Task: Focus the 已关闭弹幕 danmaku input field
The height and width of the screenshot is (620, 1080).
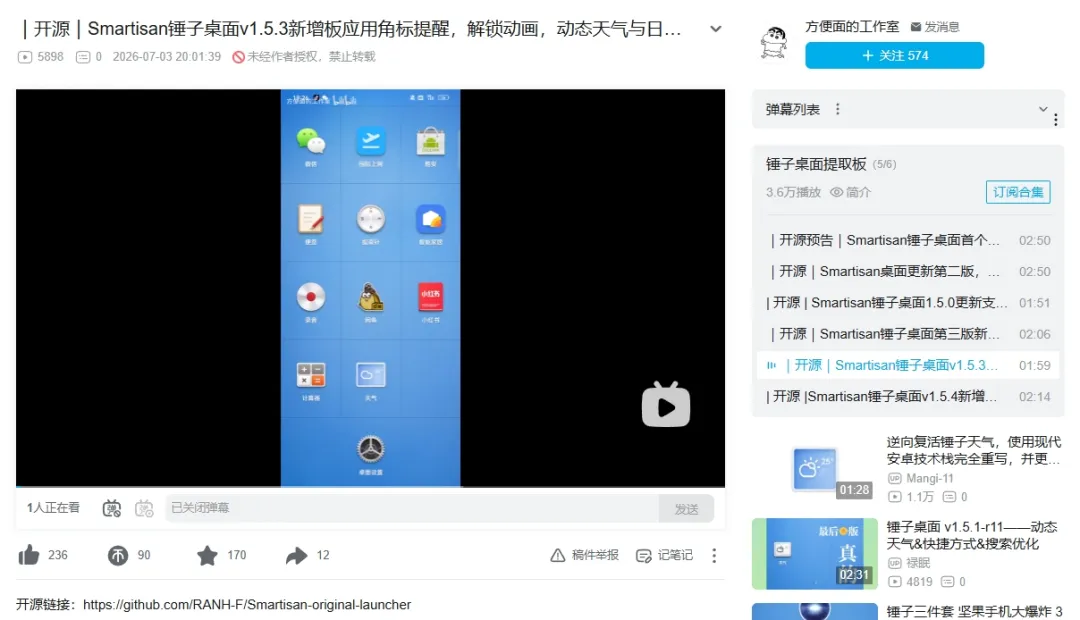Action: (x=412, y=508)
